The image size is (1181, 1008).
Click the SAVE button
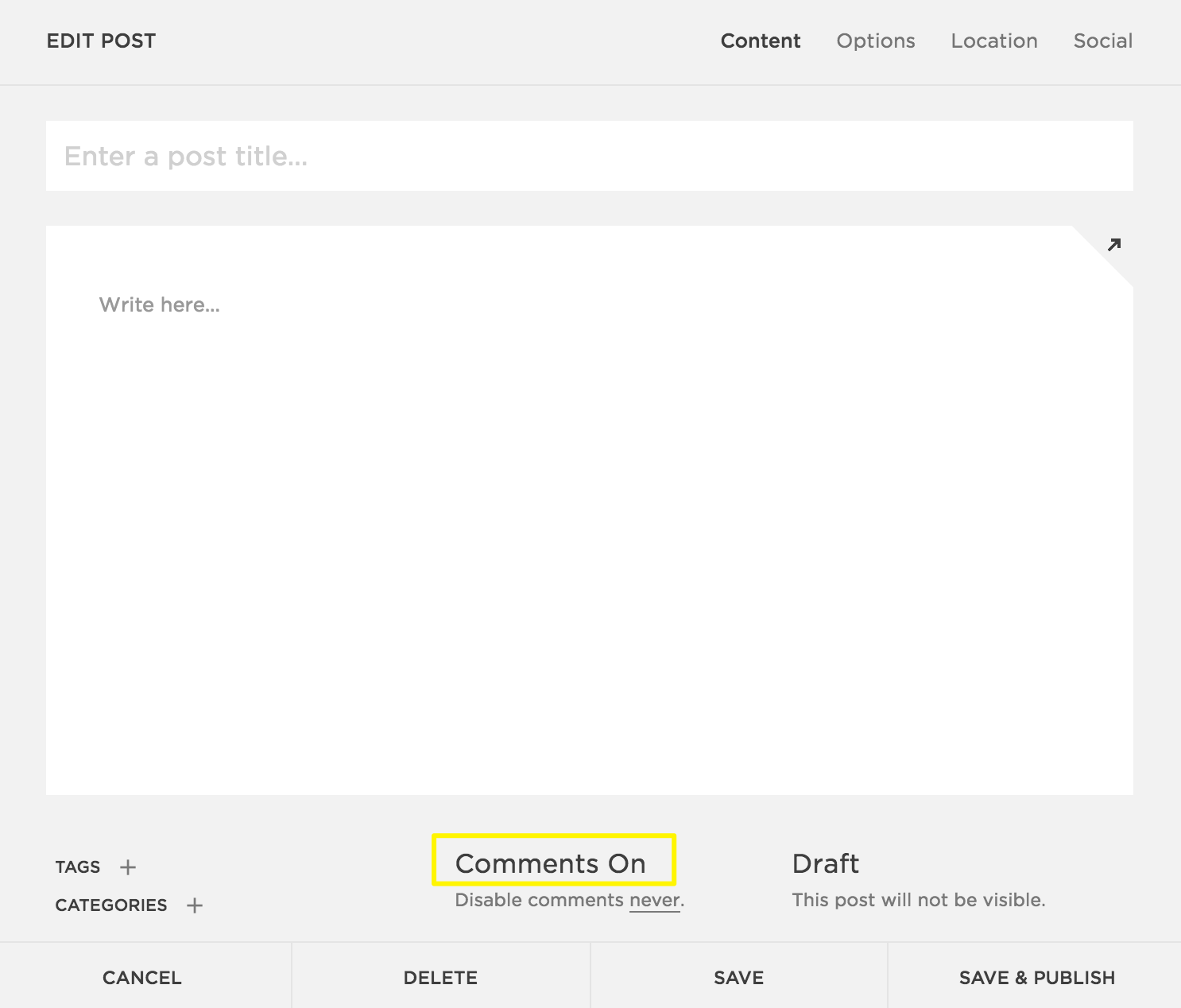738,978
